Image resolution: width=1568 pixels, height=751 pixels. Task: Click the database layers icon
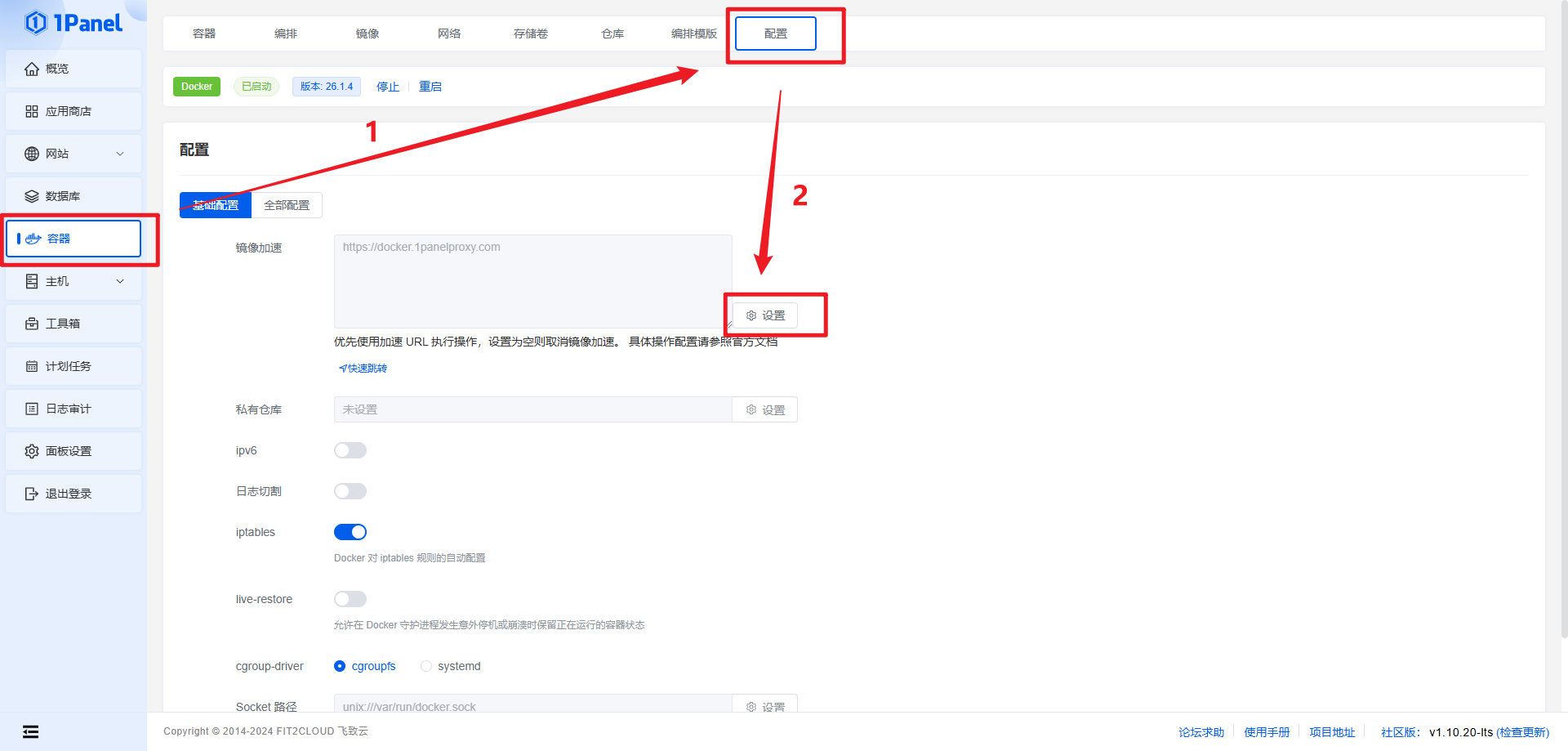(x=32, y=196)
